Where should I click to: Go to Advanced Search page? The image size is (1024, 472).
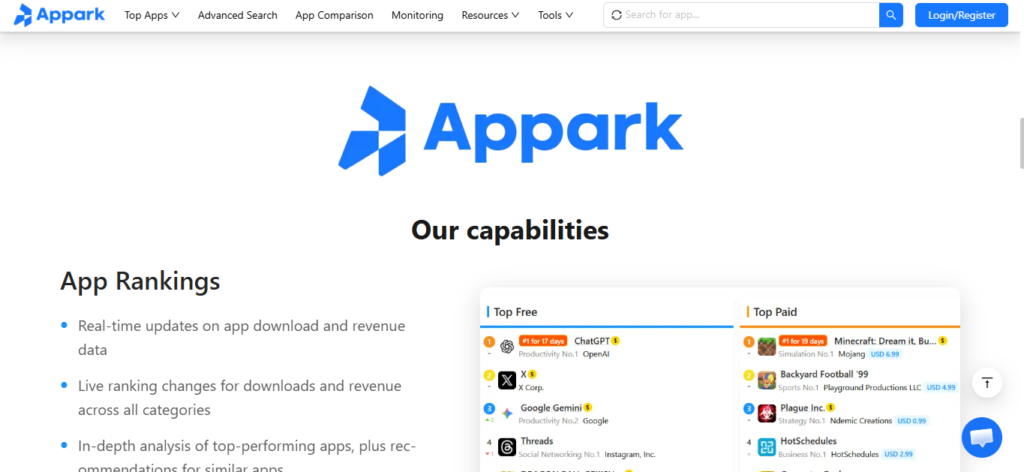(237, 15)
